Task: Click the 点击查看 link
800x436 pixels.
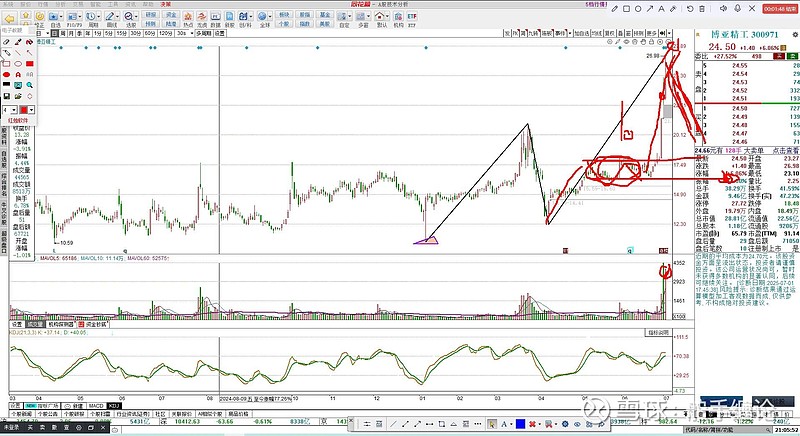Action: 786,150
